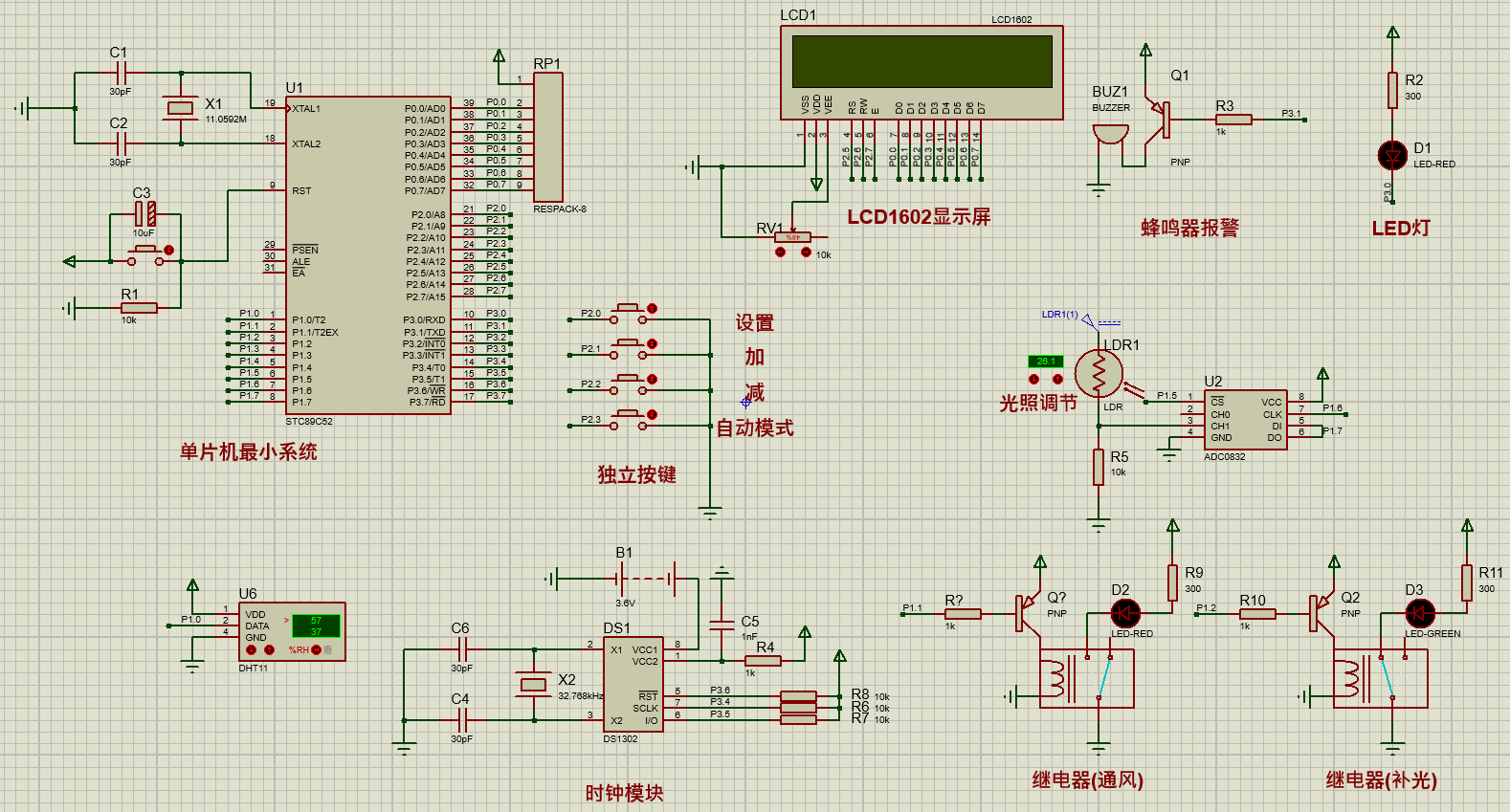The height and width of the screenshot is (812, 1510).
Task: Click the 时钟模块 label
Action: click(624, 793)
